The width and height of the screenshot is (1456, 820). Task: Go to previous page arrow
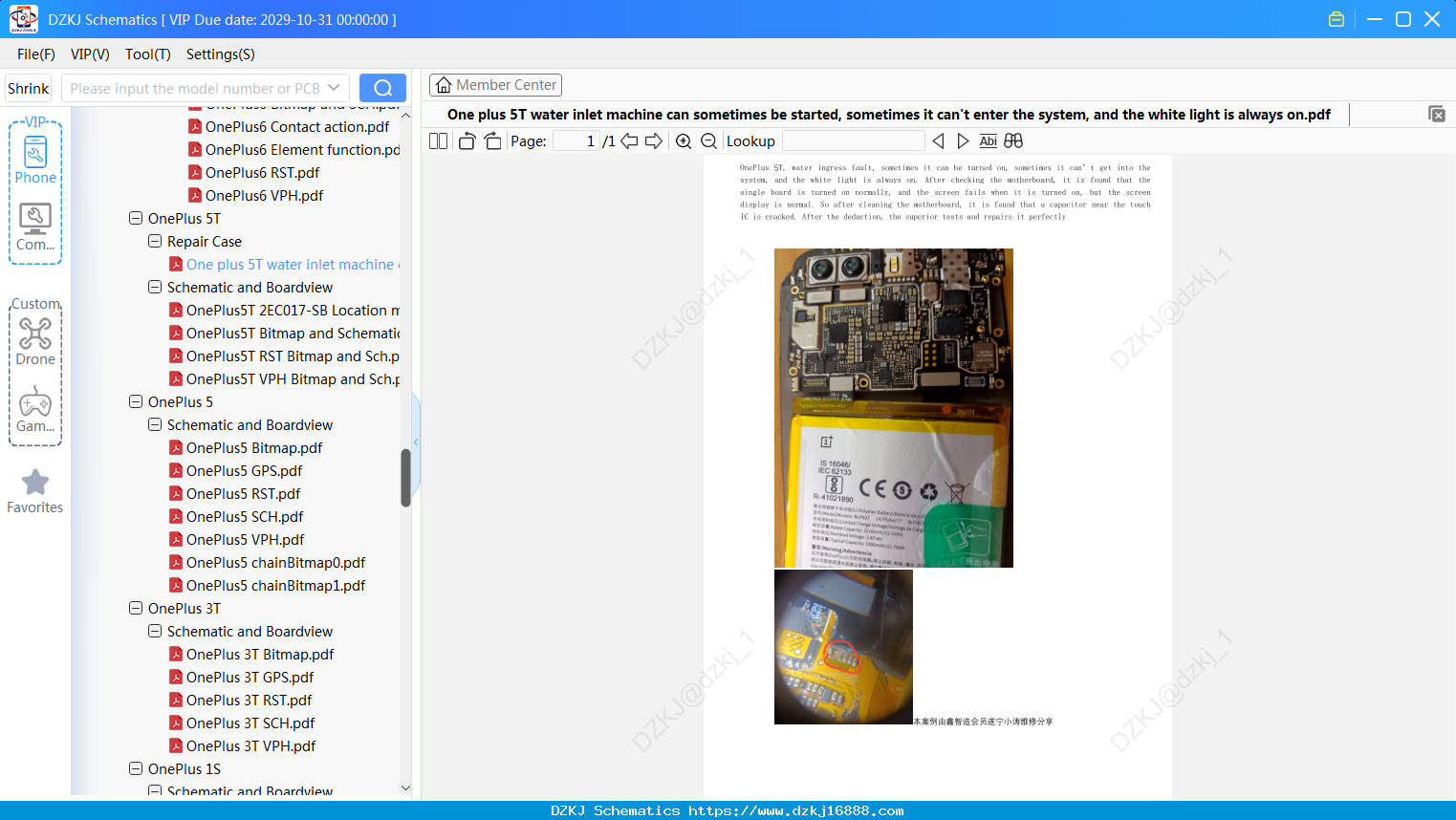629,140
